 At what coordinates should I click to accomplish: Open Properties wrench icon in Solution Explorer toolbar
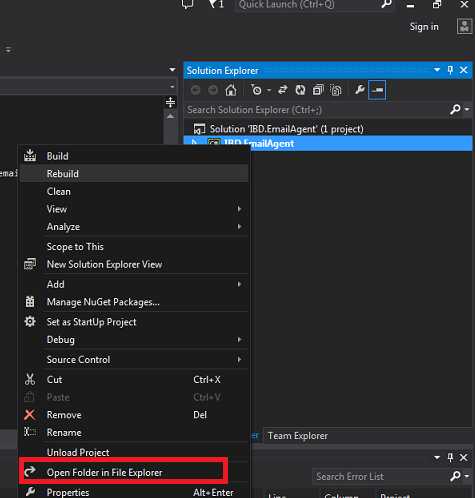coord(360,90)
